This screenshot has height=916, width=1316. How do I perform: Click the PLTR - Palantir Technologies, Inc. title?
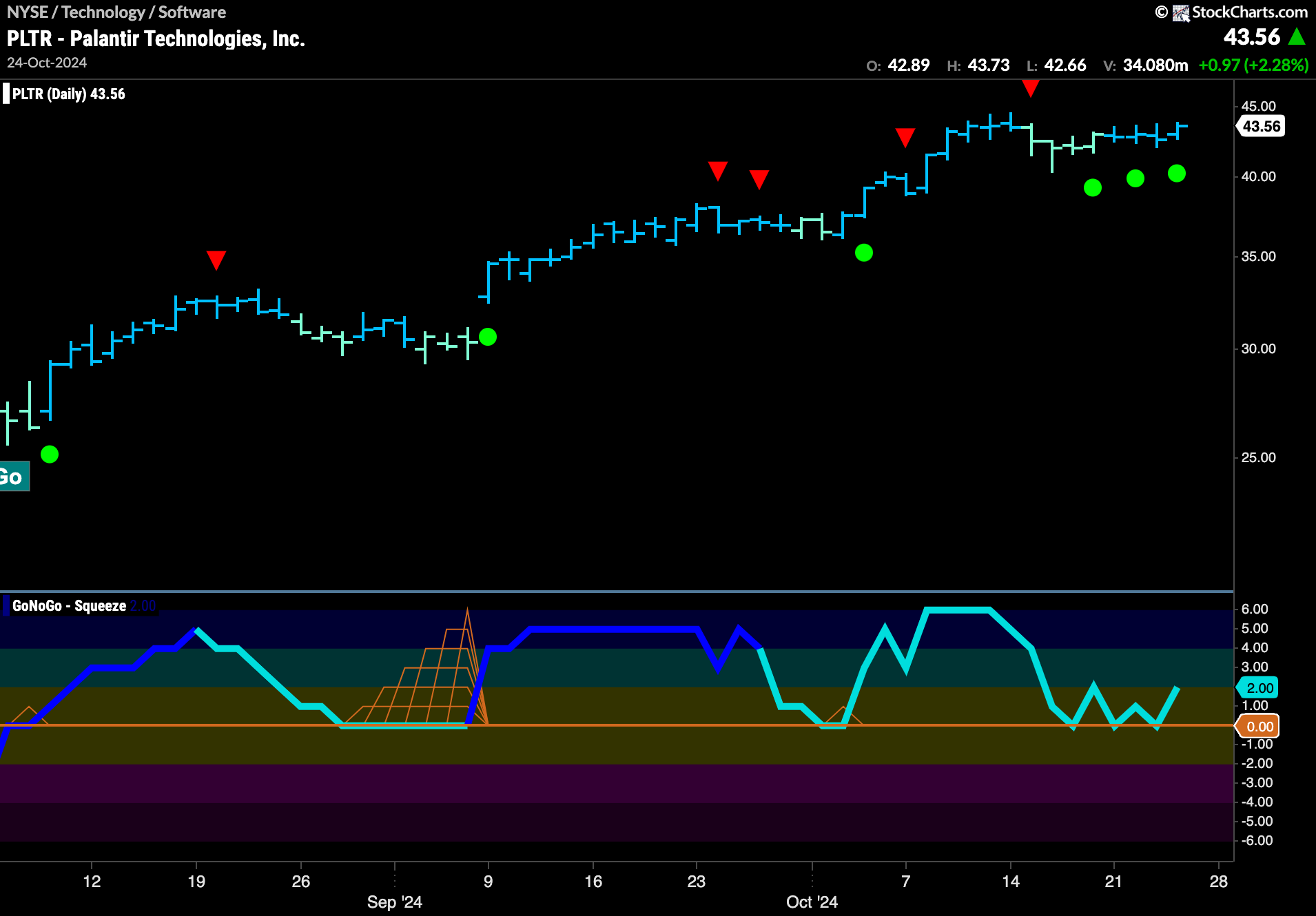point(156,39)
